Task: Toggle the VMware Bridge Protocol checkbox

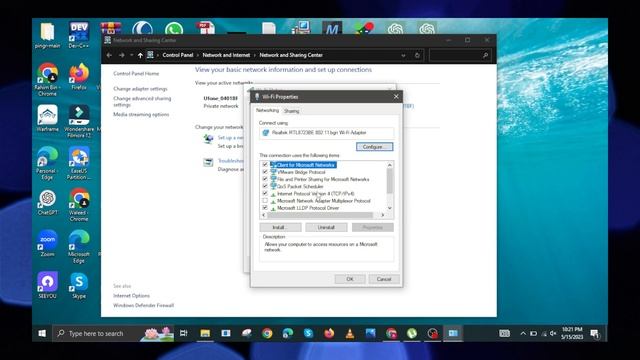Action: click(265, 172)
